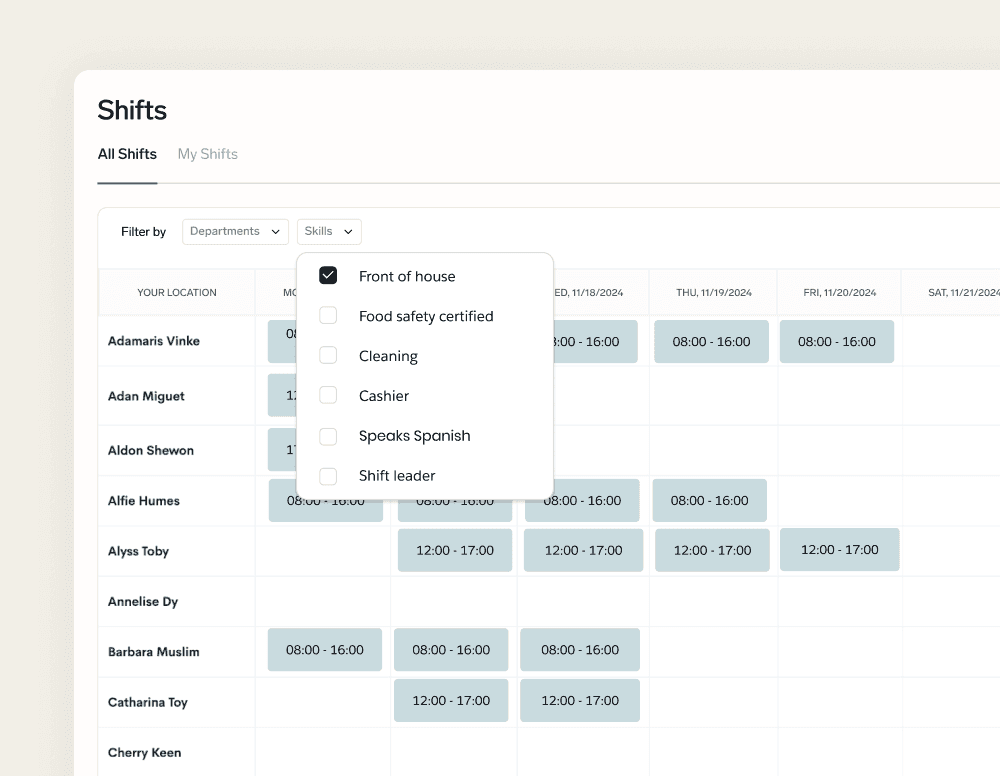Collapse the Skills filter dropdown
This screenshot has height=776, width=1000.
329,231
